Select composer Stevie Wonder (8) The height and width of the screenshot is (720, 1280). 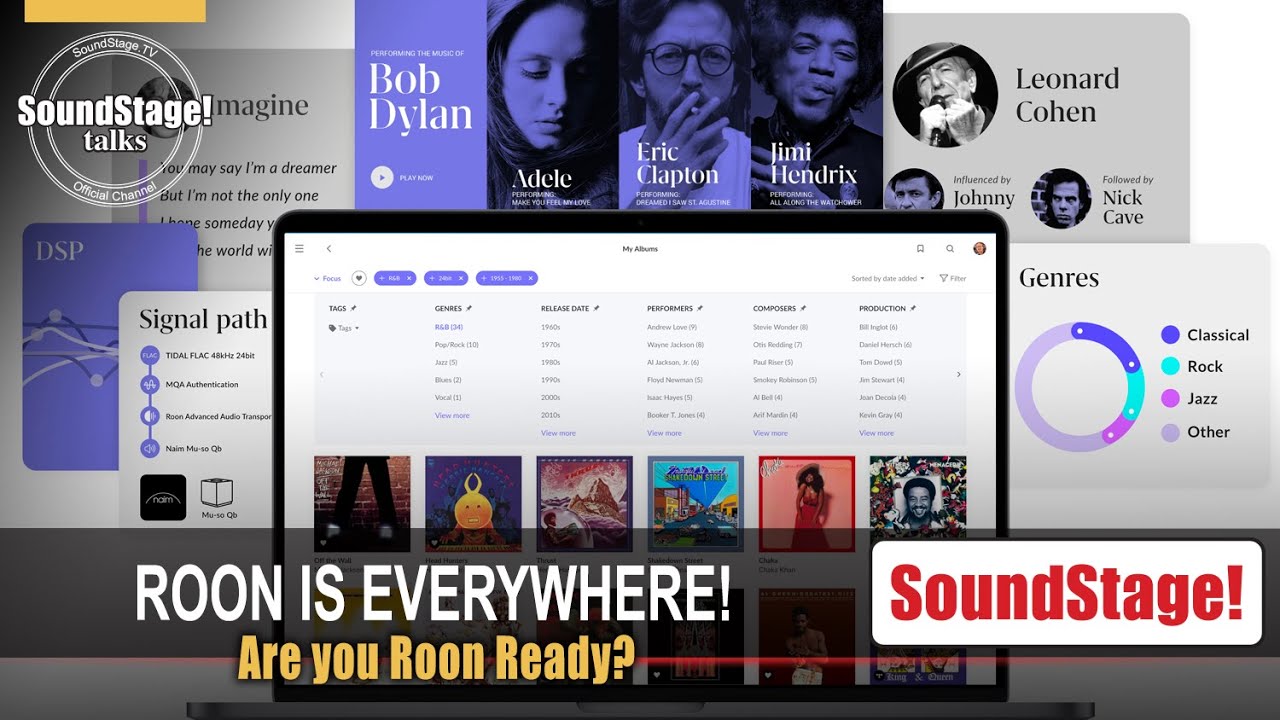(x=780, y=327)
